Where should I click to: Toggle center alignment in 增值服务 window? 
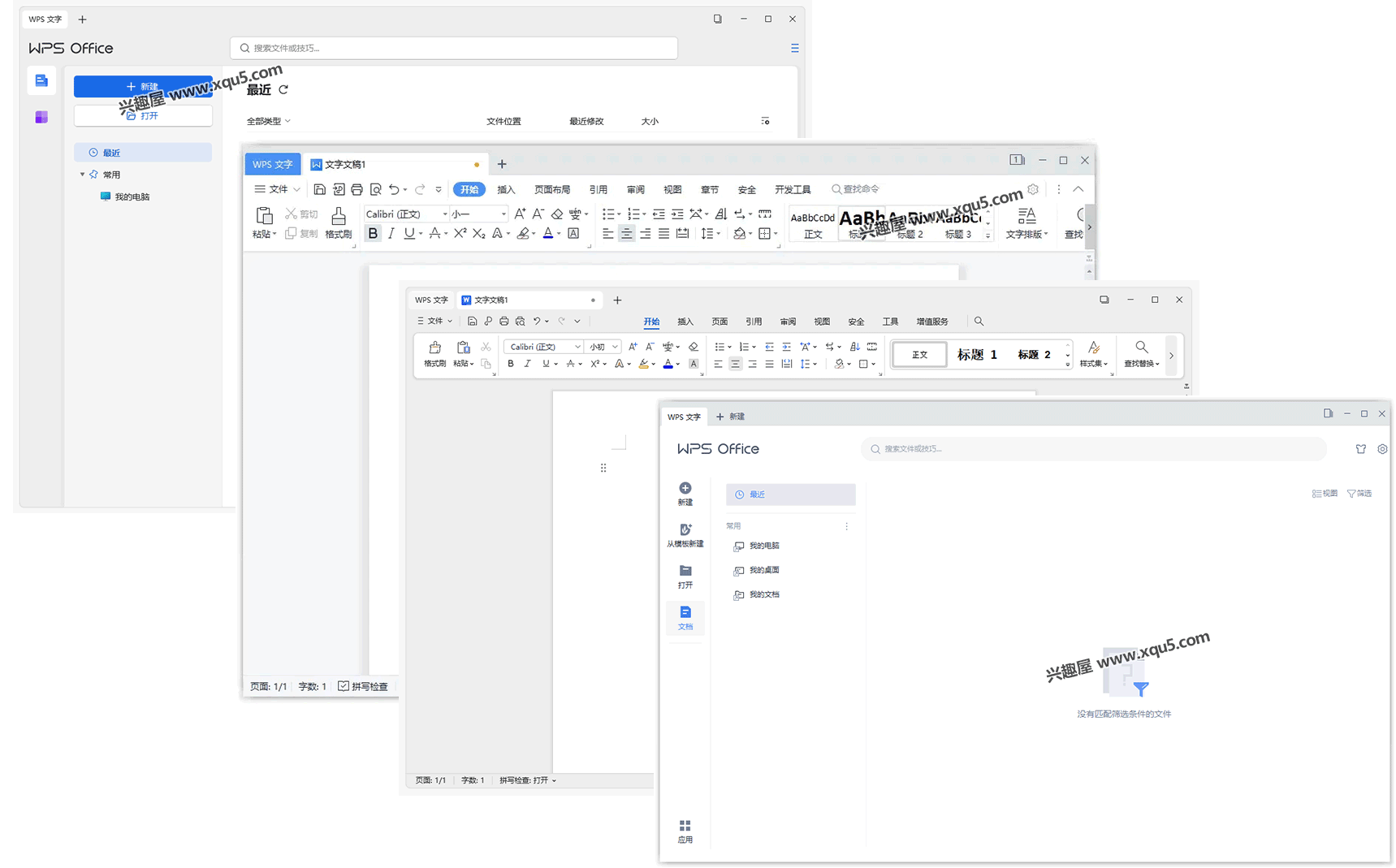coord(735,364)
